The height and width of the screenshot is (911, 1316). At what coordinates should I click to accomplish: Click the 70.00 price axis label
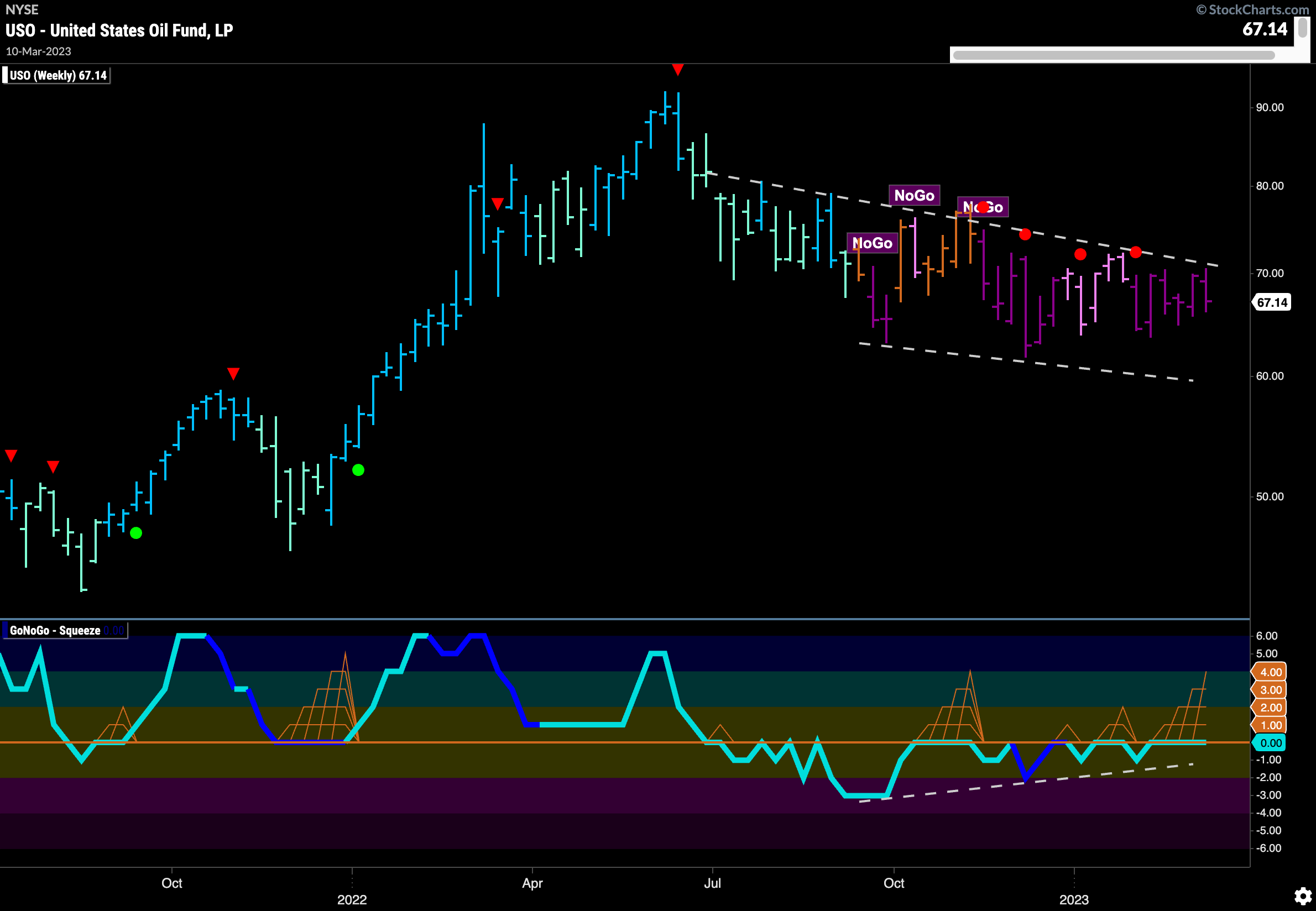1269,273
